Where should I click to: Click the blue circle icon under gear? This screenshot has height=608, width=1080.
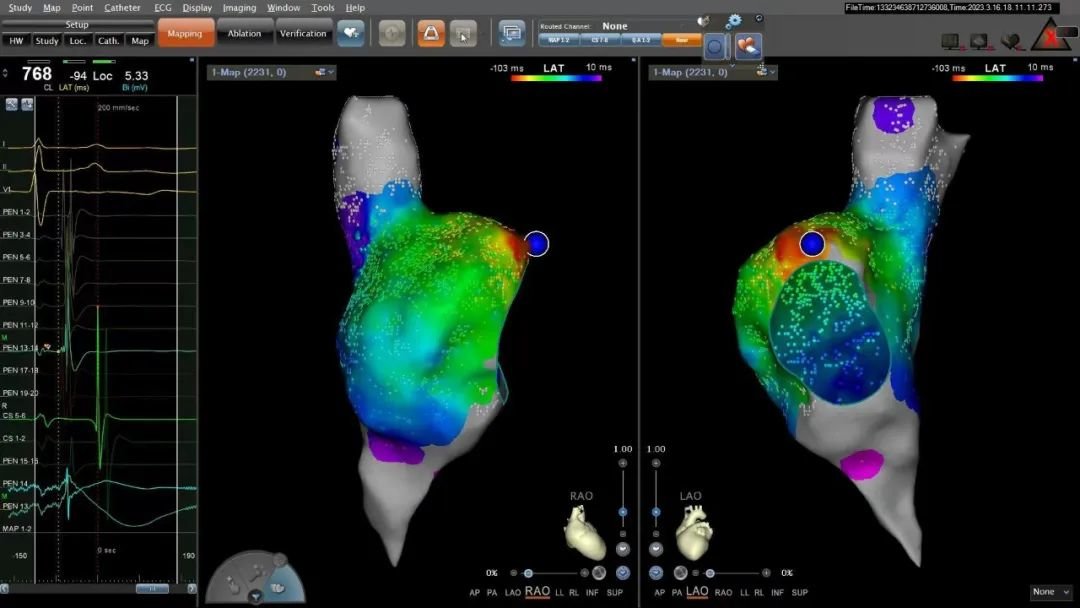pos(714,46)
